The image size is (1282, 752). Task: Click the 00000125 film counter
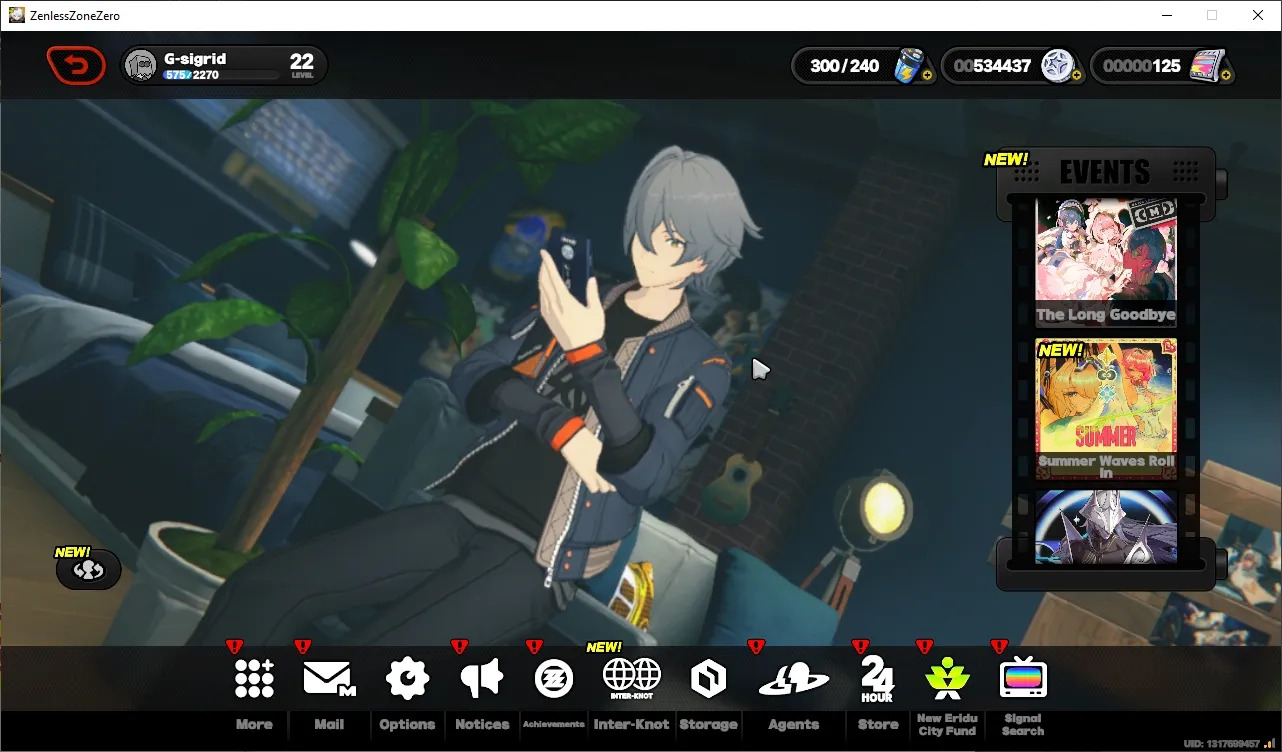(1142, 66)
